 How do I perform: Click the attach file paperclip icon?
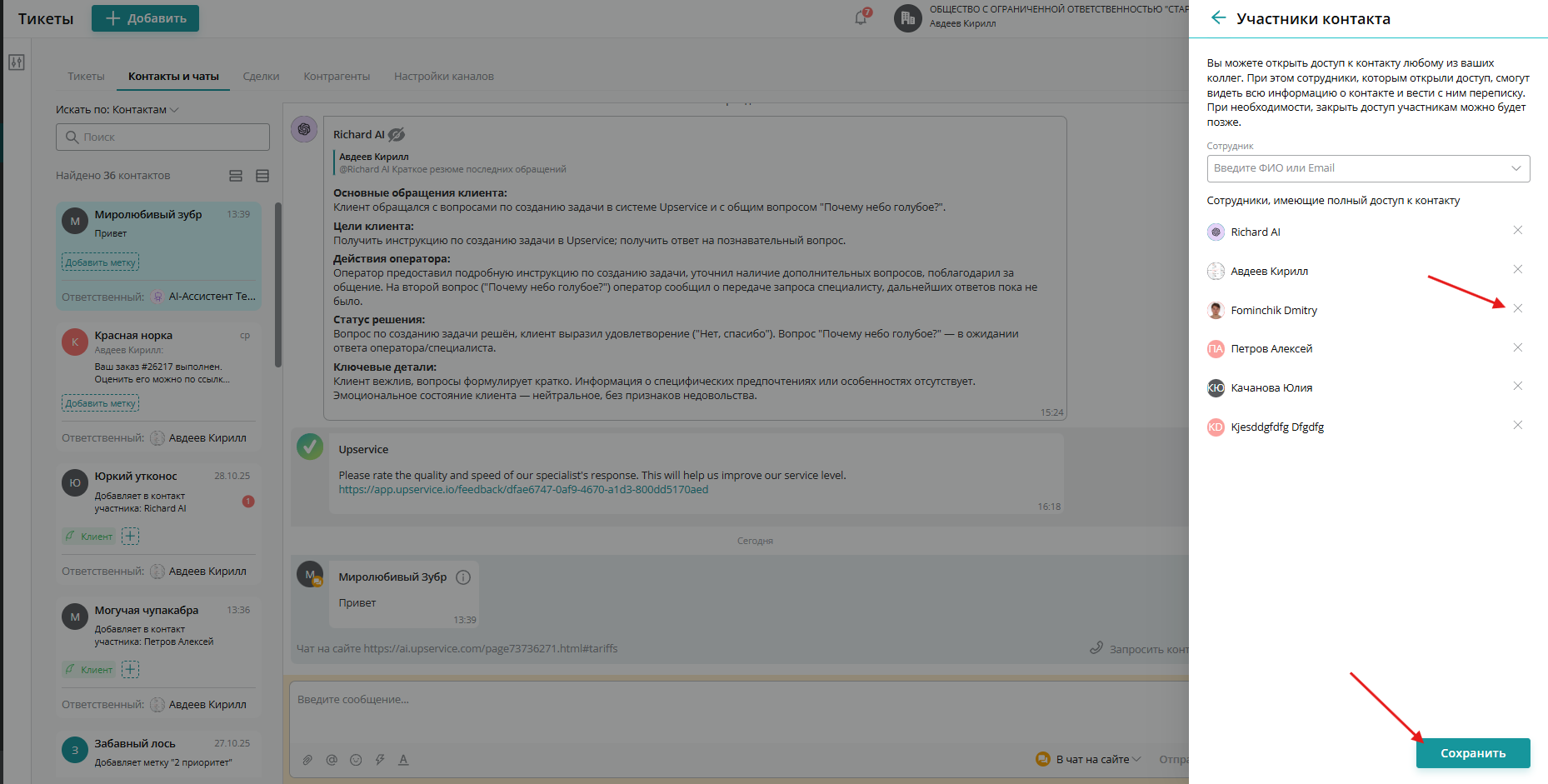307,760
